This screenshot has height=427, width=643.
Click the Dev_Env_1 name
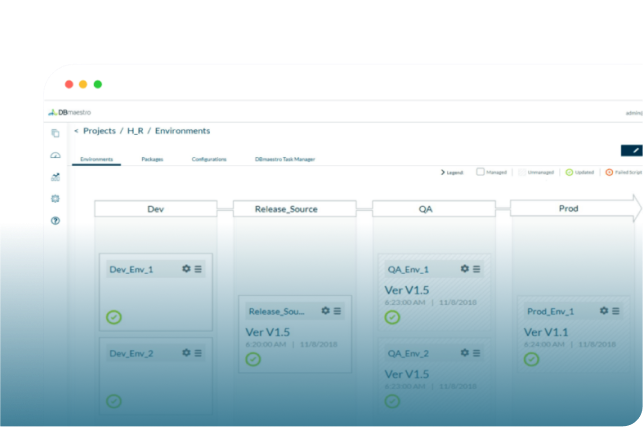coord(131,269)
